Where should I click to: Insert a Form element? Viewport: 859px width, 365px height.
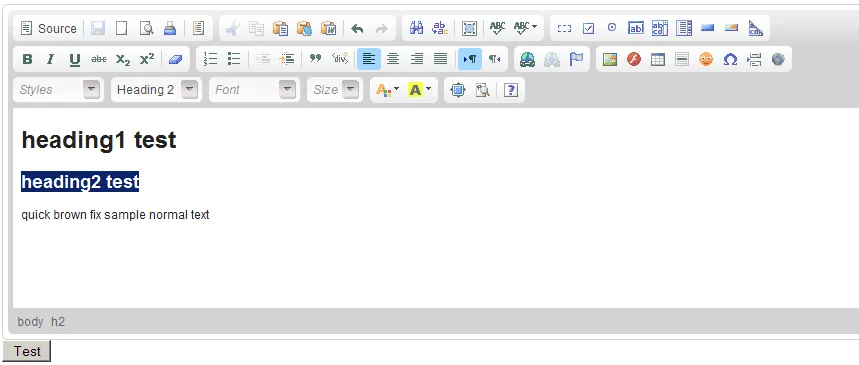pos(564,28)
